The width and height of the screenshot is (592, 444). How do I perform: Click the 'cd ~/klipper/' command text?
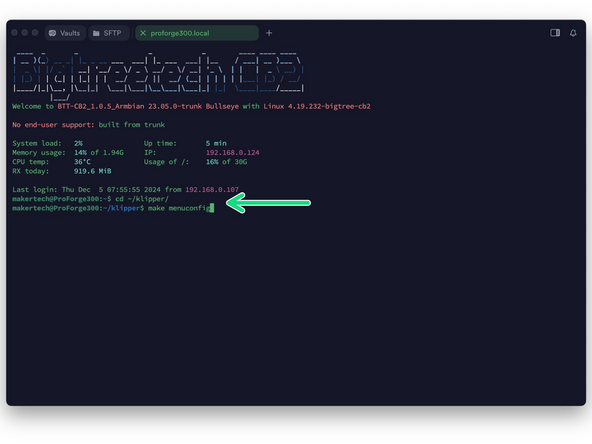click(x=142, y=199)
